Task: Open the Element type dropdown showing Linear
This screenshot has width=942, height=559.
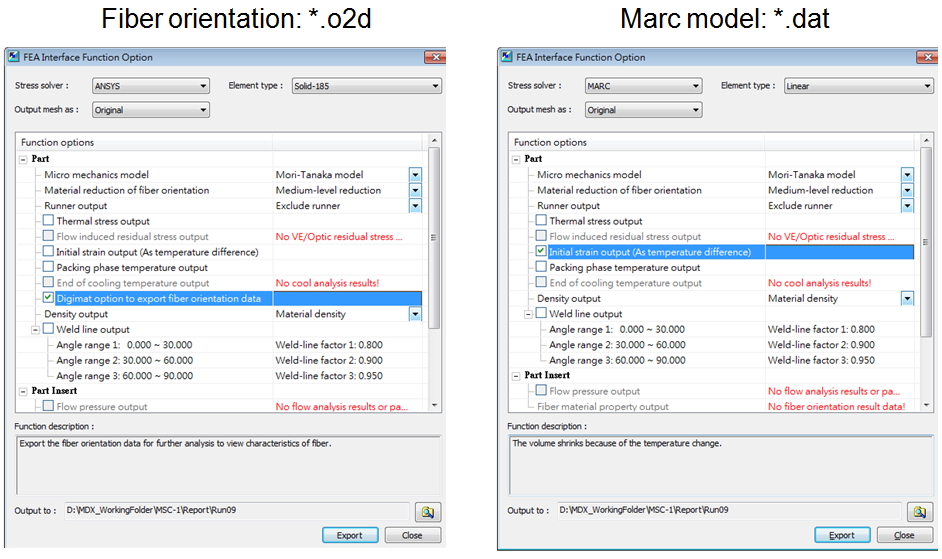Action: pyautogui.click(x=857, y=86)
